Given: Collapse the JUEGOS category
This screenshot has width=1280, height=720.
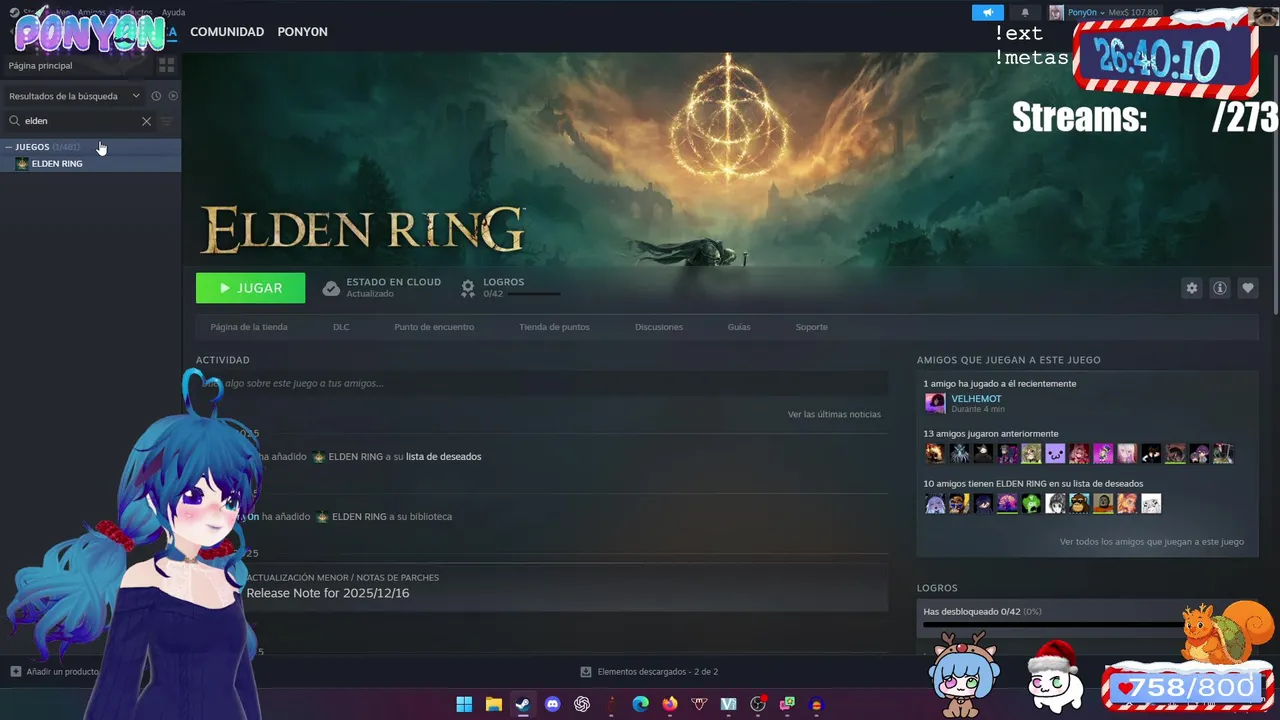Looking at the screenshot, I should pos(8,147).
